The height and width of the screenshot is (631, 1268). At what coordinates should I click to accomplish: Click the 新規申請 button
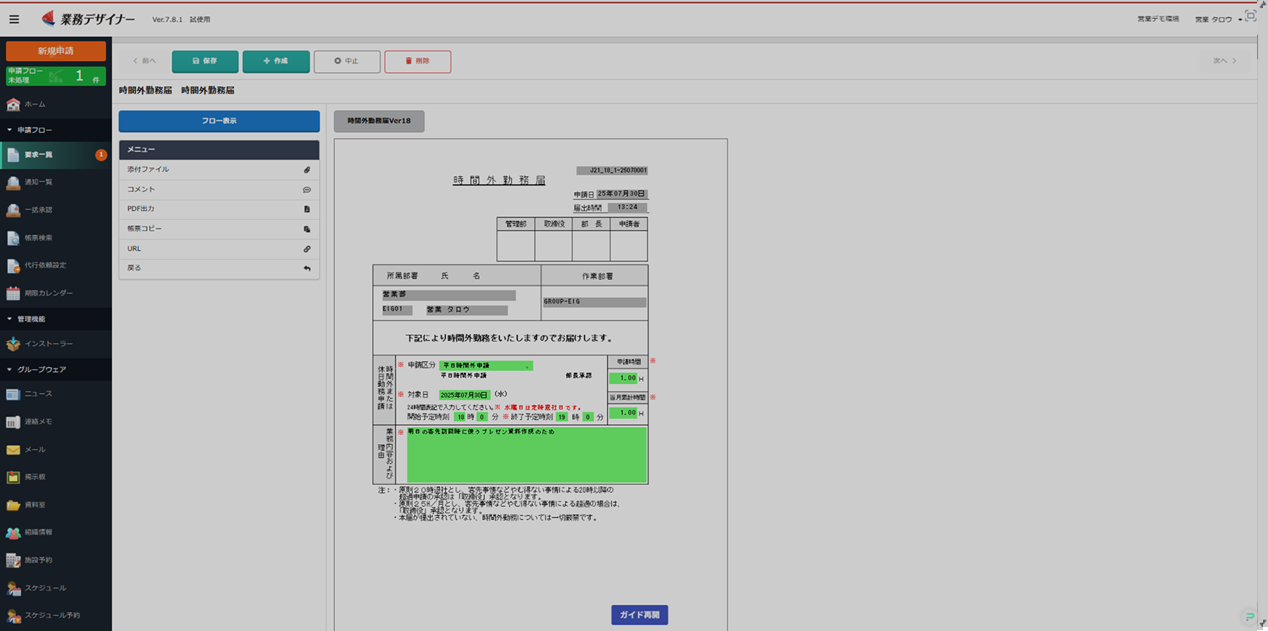pos(56,51)
